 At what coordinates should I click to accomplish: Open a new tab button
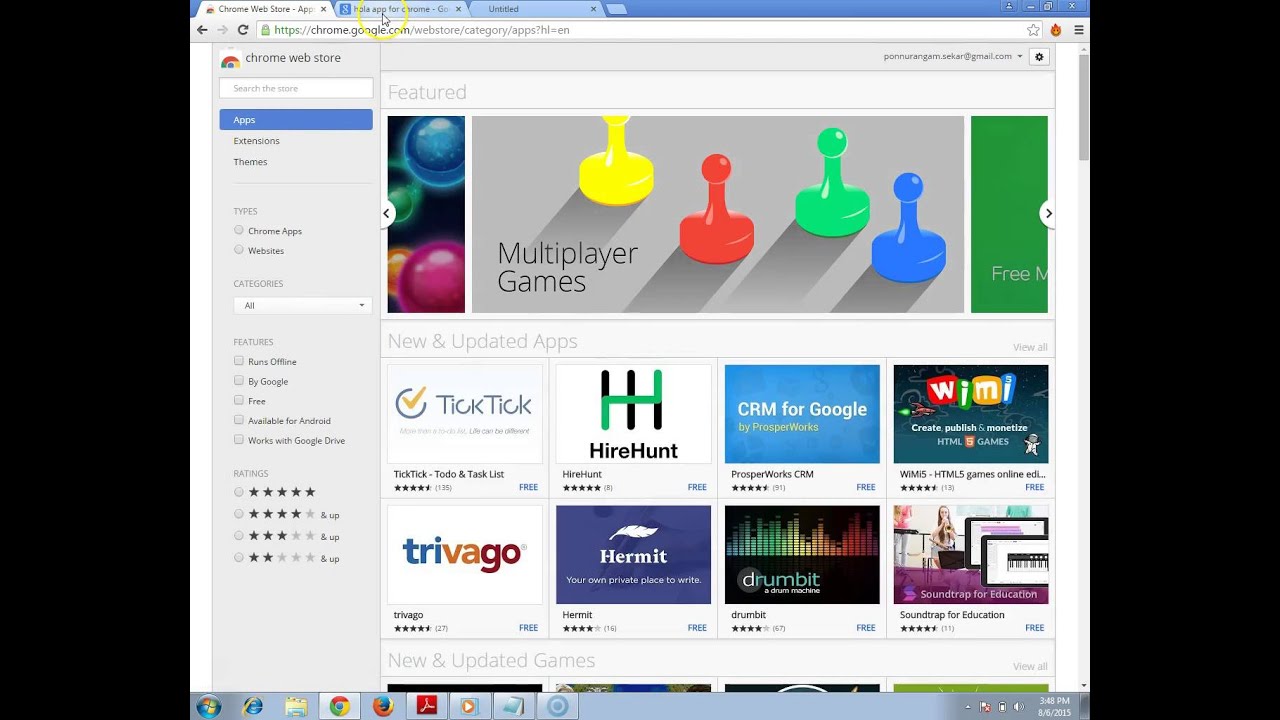[616, 9]
